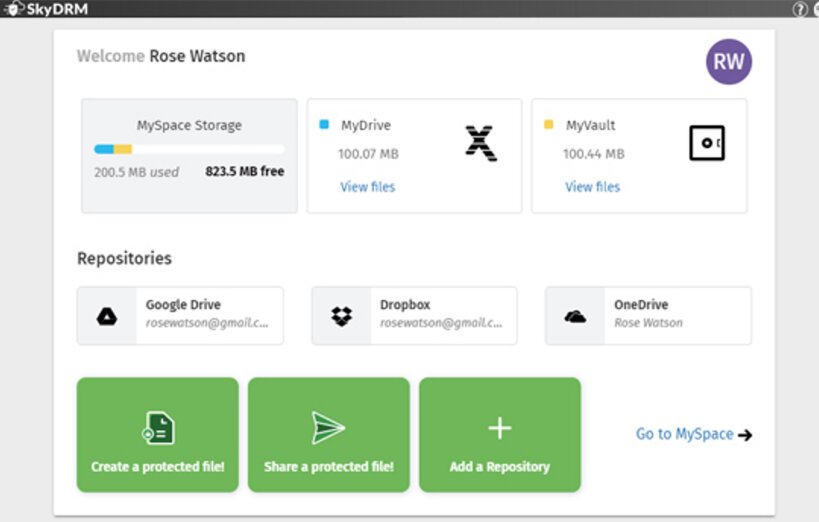Click the Repositories heading
819x522 pixels.
coord(124,258)
